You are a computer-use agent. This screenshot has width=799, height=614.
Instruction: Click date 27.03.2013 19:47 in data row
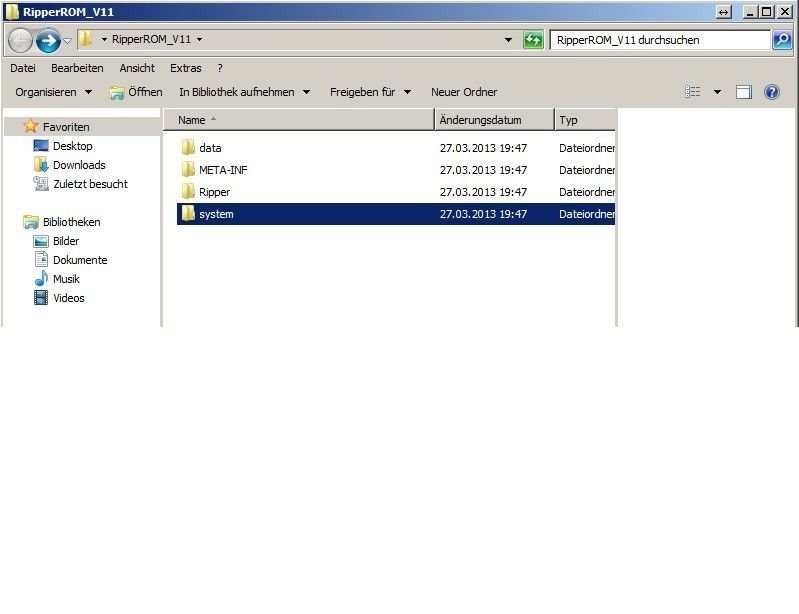click(483, 148)
